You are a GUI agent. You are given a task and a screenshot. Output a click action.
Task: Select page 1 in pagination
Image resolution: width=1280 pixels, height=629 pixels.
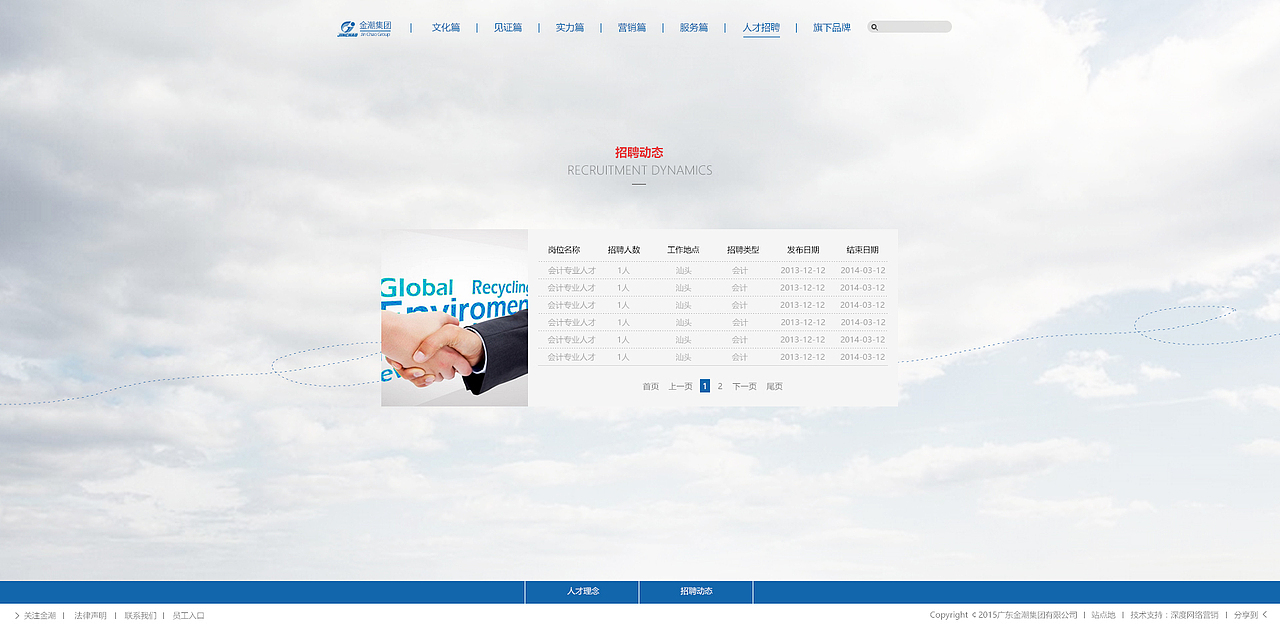(705, 386)
